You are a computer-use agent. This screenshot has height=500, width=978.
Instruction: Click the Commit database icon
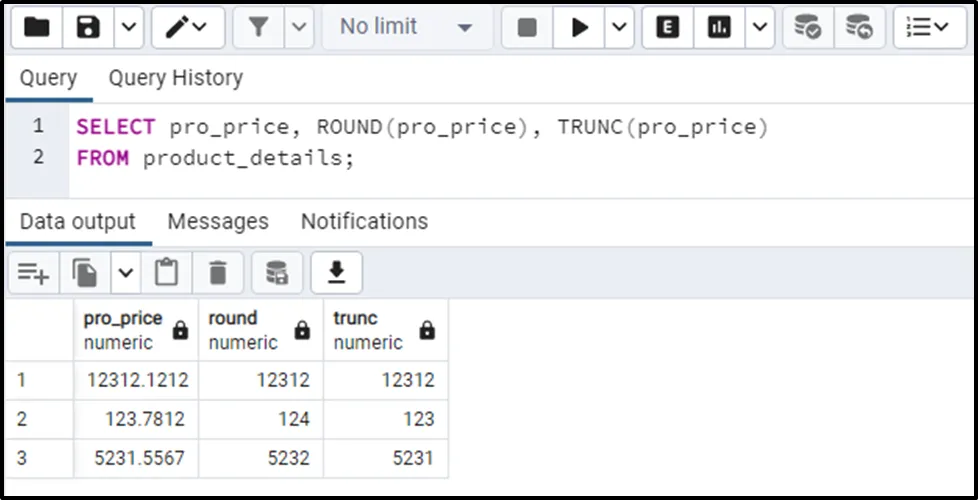(x=808, y=28)
